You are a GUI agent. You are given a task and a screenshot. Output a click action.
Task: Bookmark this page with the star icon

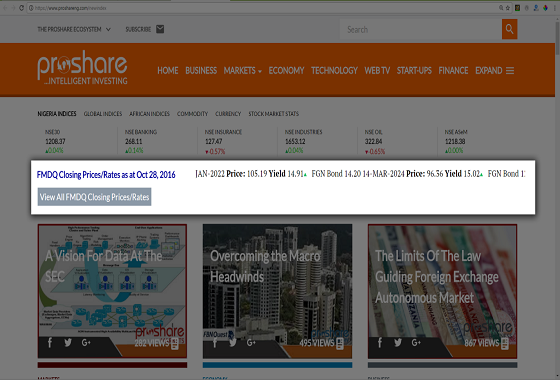pyautogui.click(x=508, y=8)
